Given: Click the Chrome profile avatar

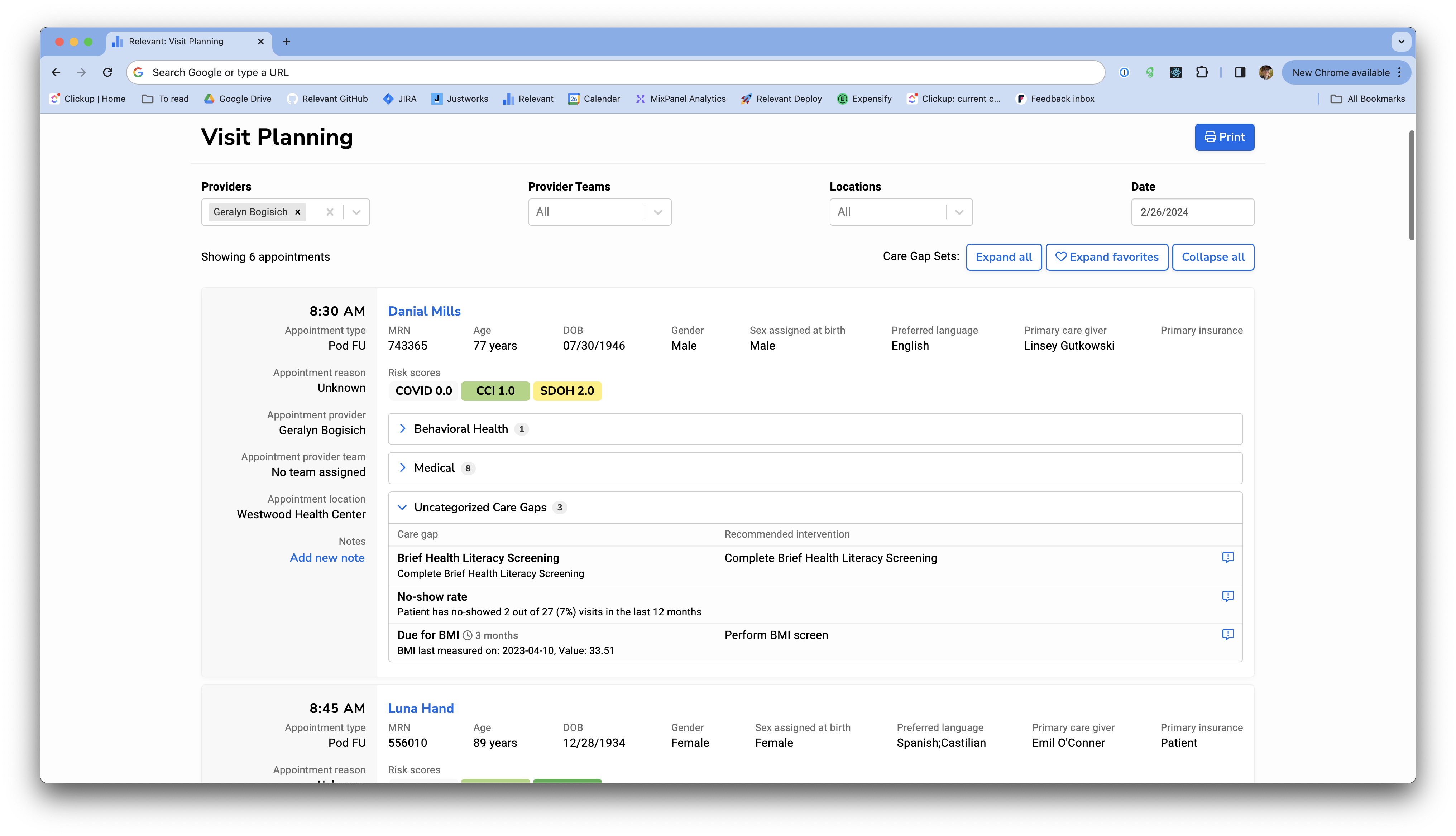Looking at the screenshot, I should click(x=1266, y=72).
